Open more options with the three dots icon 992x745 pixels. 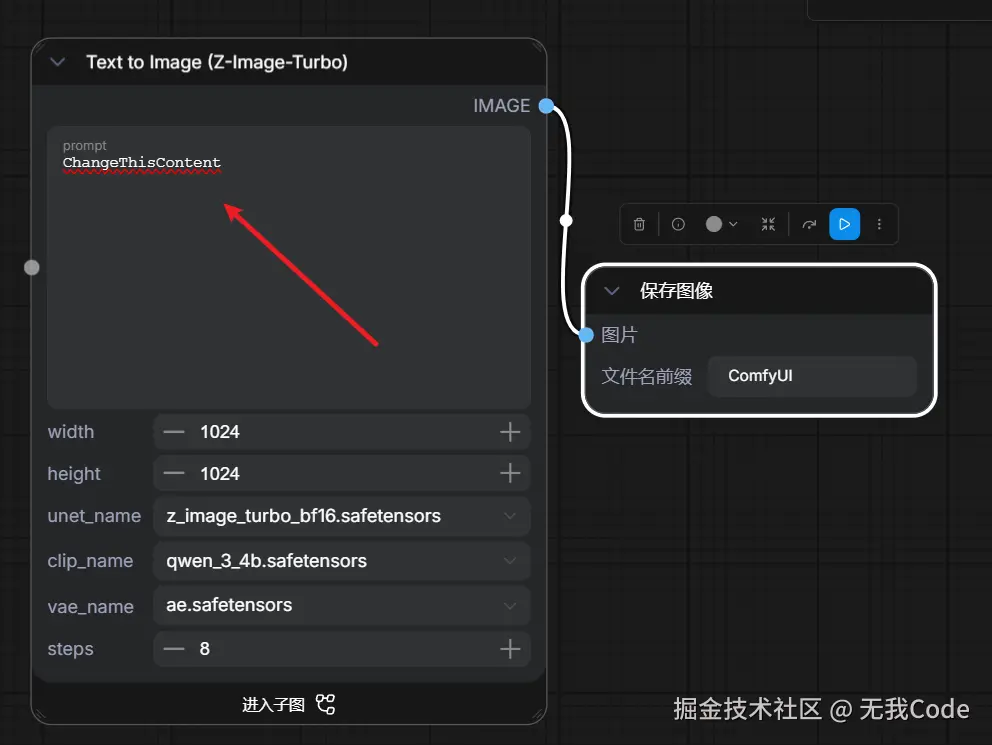pos(879,225)
